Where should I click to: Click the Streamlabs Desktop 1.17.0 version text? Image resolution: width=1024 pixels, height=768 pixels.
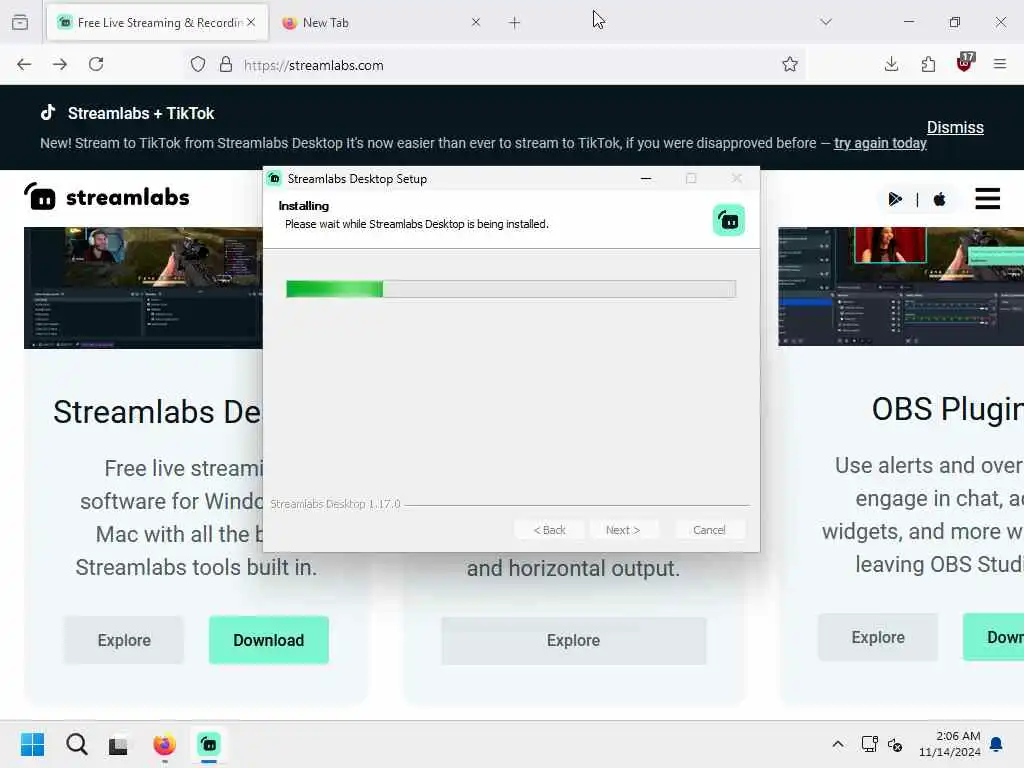point(335,504)
